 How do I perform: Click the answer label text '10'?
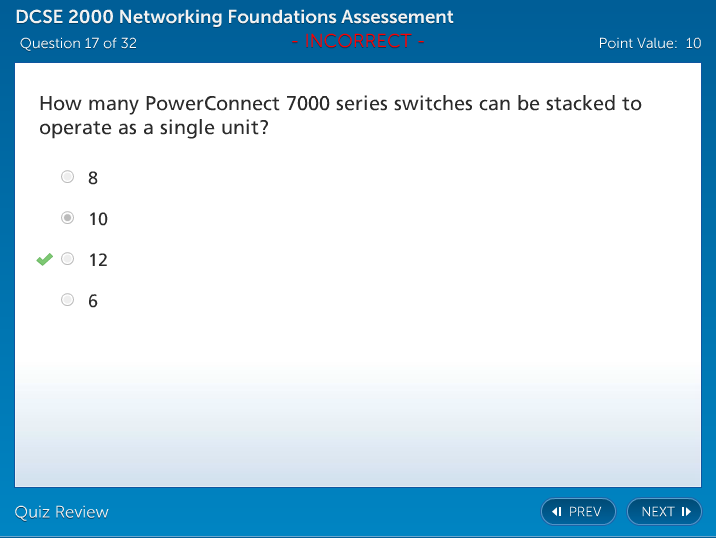(x=98, y=219)
